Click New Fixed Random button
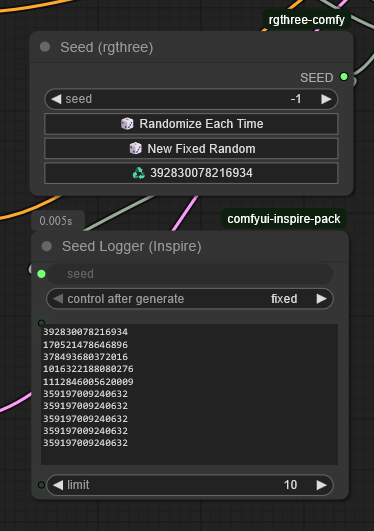The width and height of the screenshot is (374, 531). [191, 149]
